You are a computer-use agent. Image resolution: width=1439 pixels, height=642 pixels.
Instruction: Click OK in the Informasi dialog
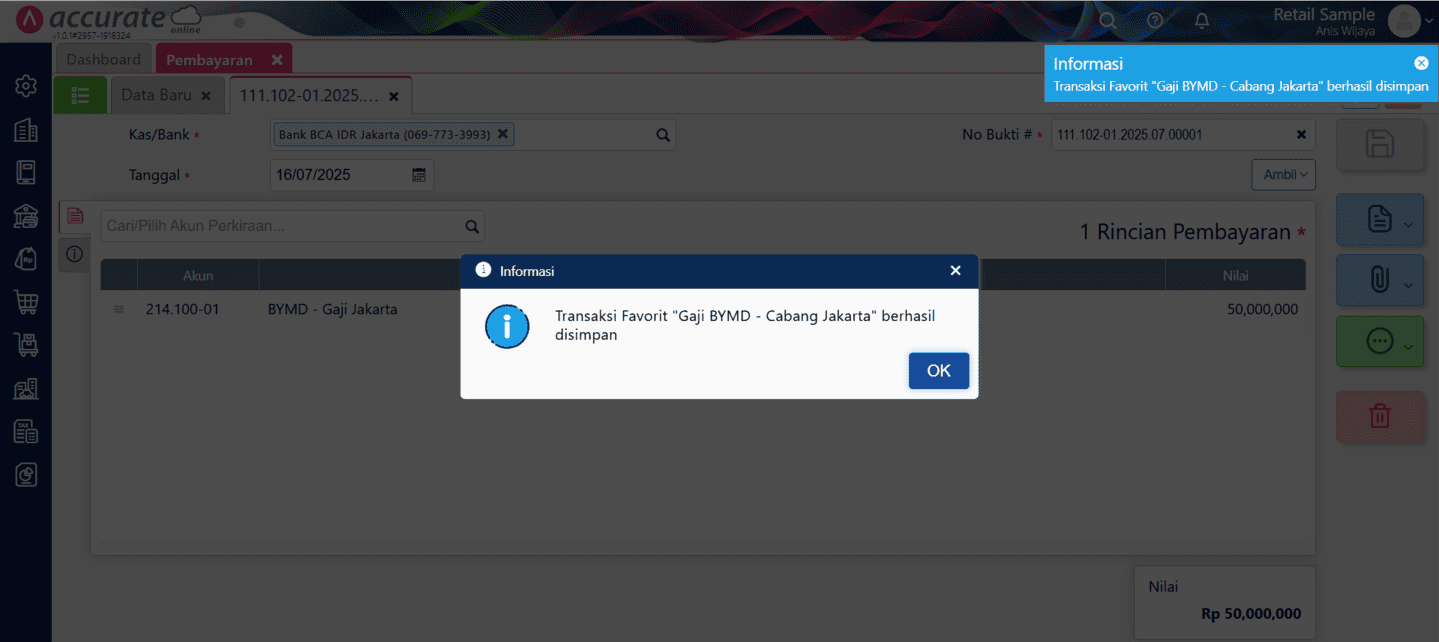pyautogui.click(x=938, y=370)
